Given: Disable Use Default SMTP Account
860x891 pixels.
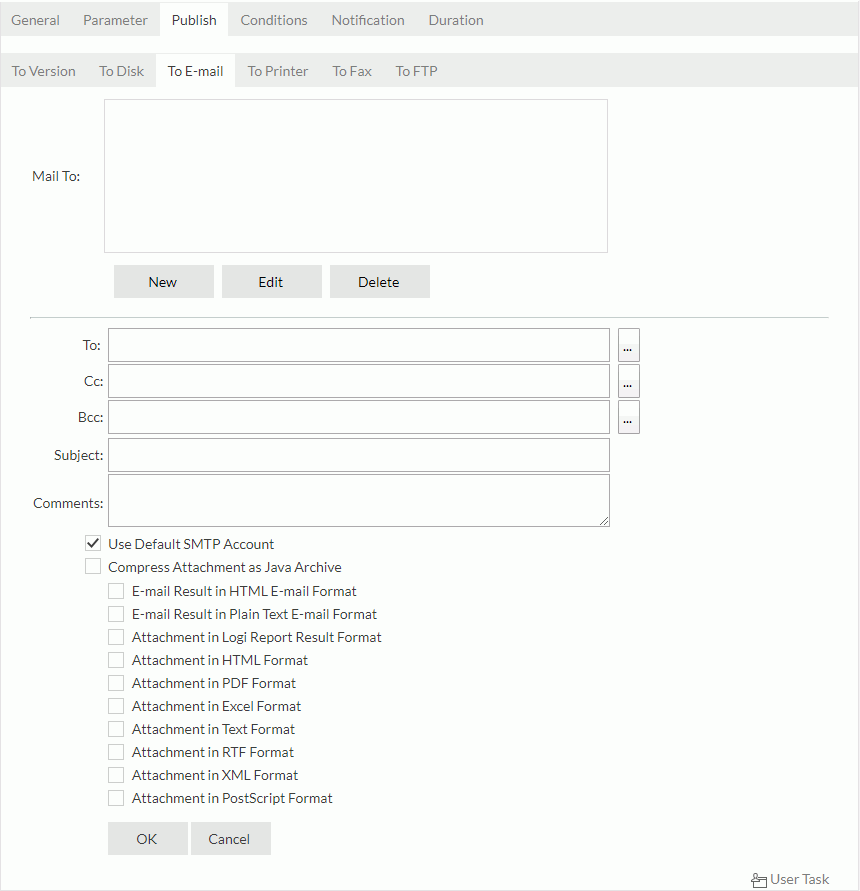Looking at the screenshot, I should tap(92, 543).
